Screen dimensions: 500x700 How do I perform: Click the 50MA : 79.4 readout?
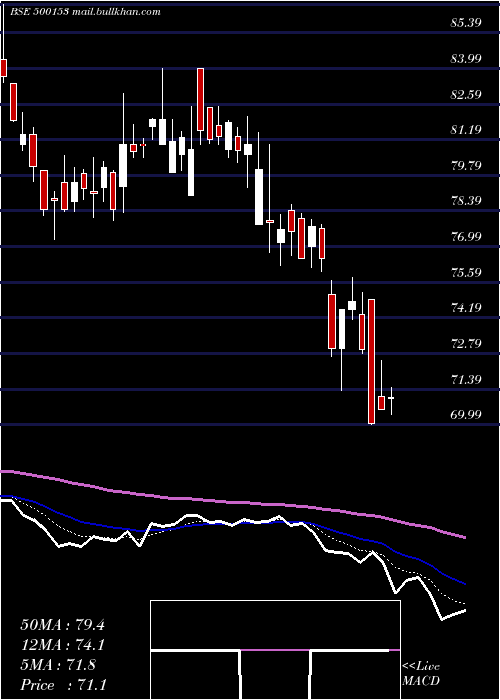[x=62, y=625]
